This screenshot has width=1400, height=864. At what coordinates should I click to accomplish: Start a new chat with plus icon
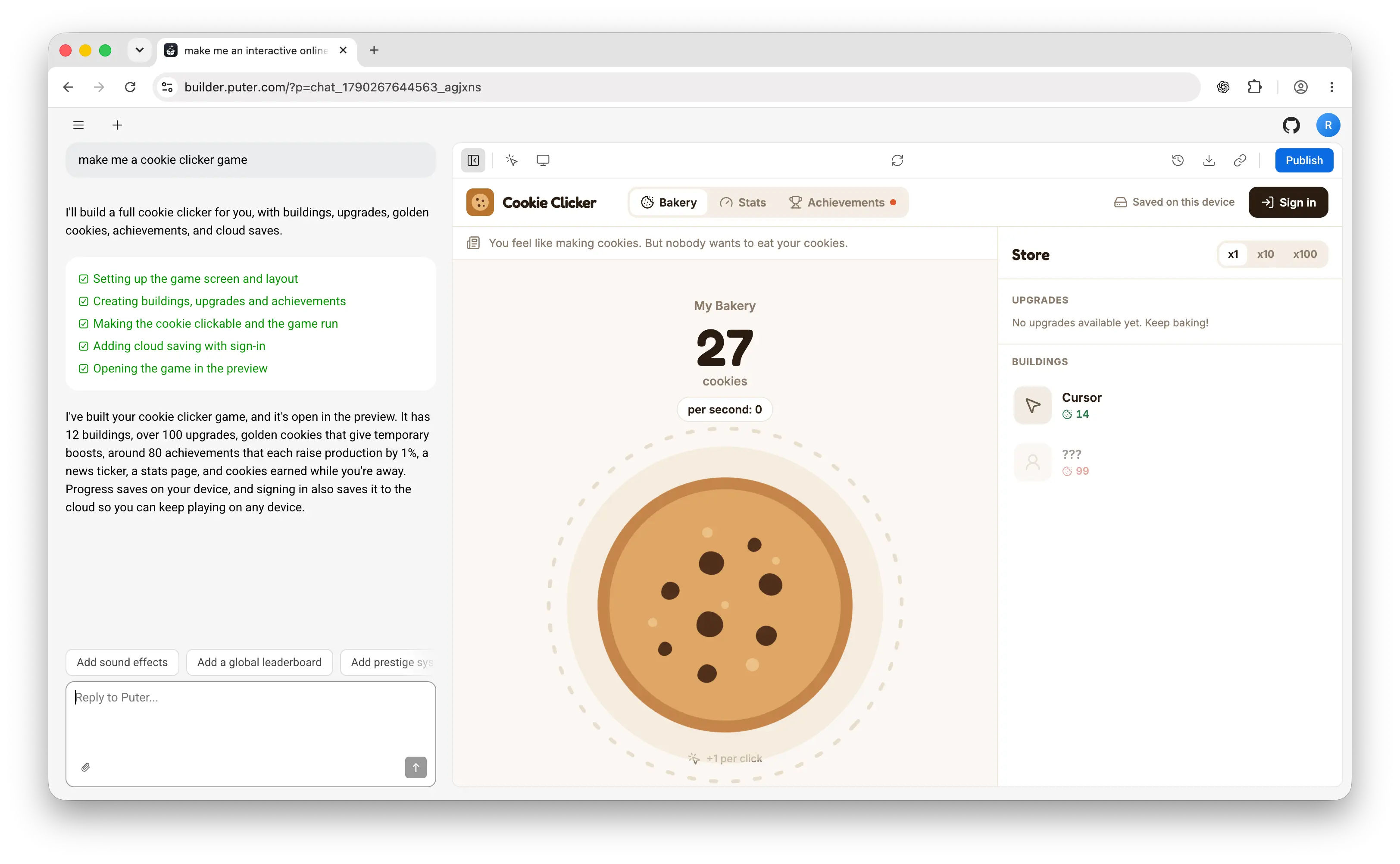point(117,125)
